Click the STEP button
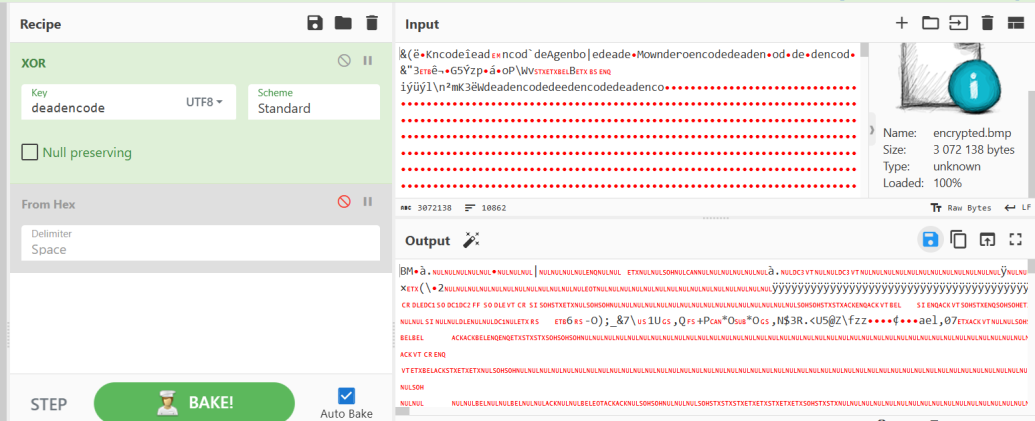1035x421 pixels. coord(49,403)
